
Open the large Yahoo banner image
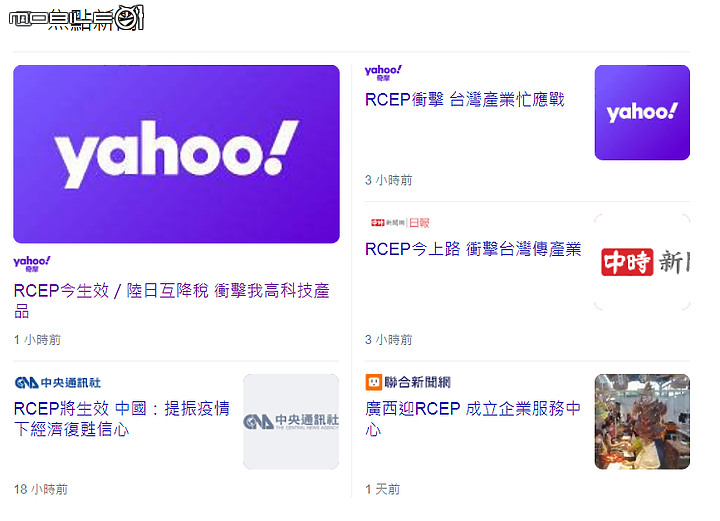(176, 154)
